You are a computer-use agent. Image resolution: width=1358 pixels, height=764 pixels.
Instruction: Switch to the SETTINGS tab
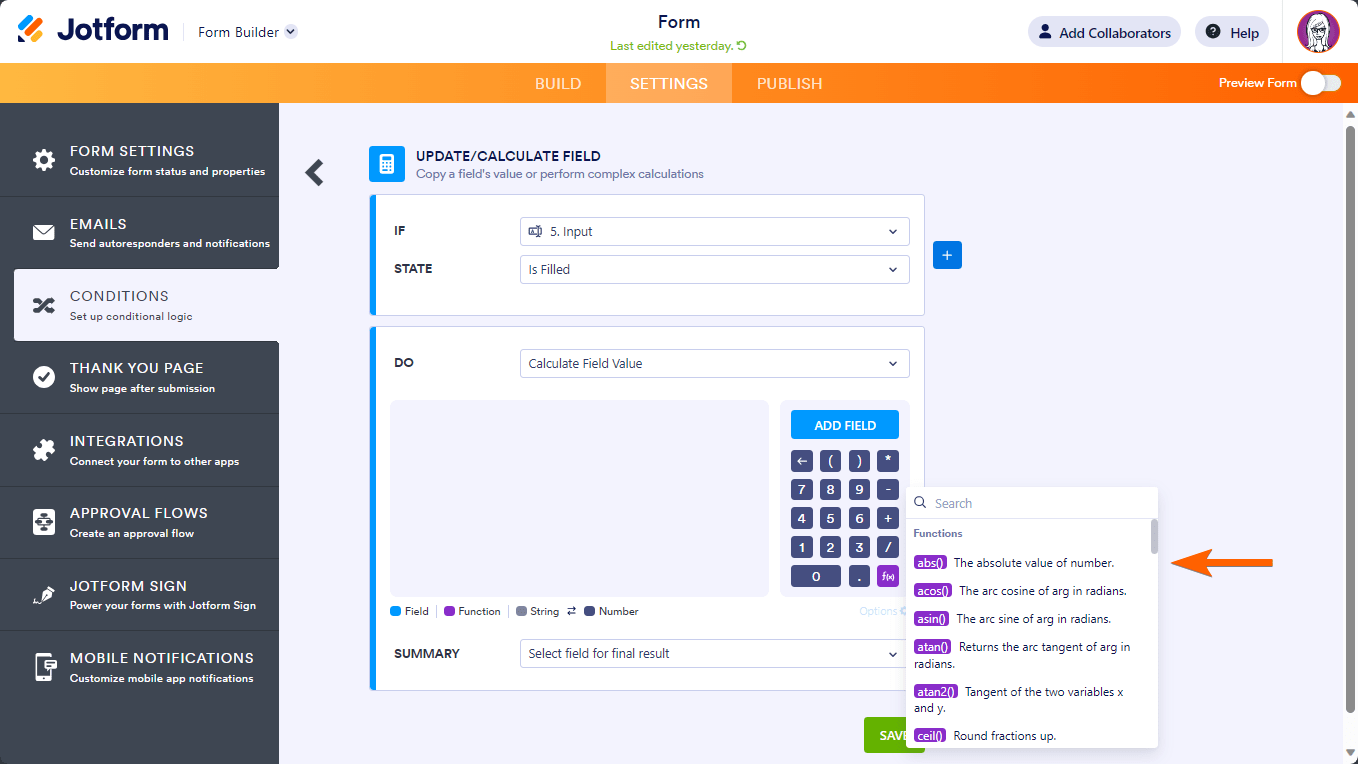click(669, 83)
